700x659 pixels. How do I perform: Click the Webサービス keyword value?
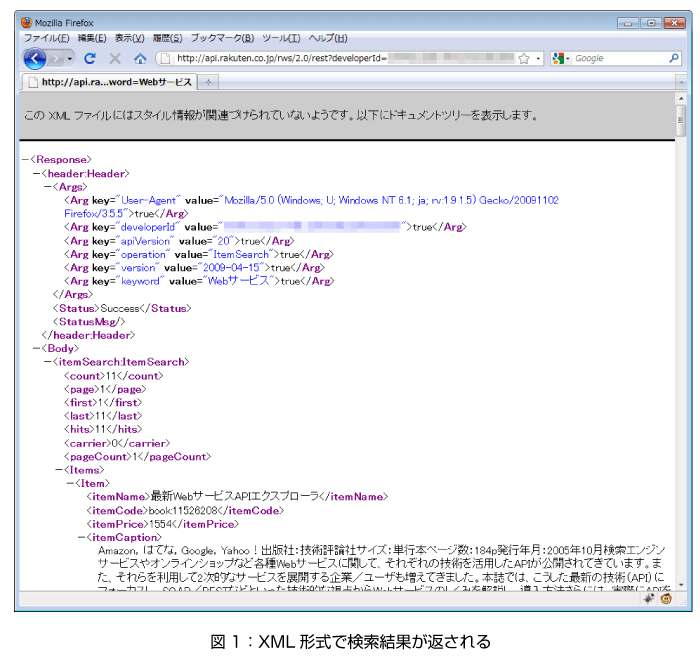click(239, 281)
